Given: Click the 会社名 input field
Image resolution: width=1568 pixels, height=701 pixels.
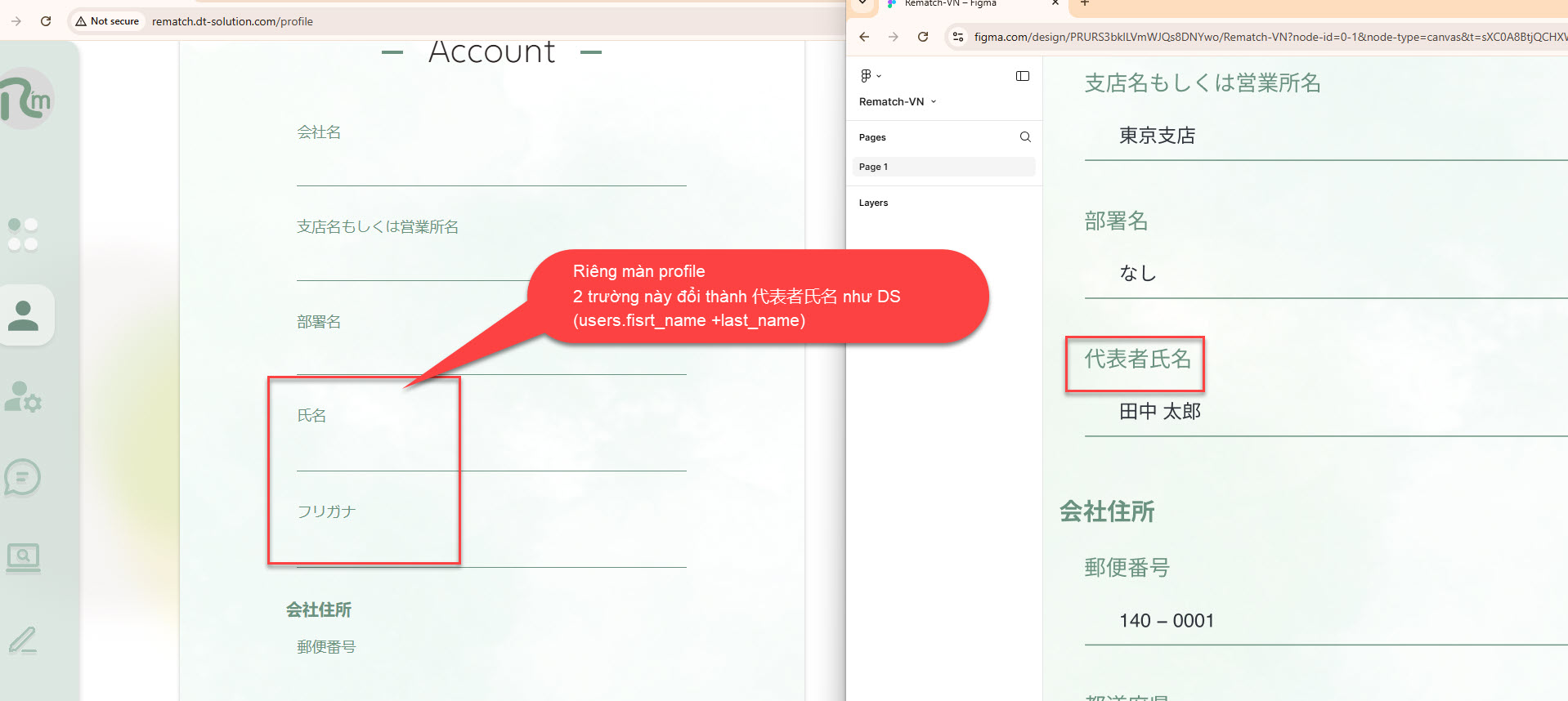Looking at the screenshot, I should [x=491, y=169].
